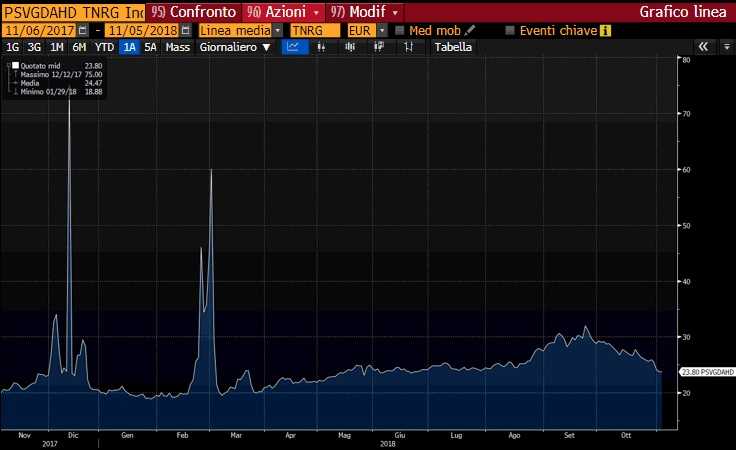
Task: Switch to the Tabella view
Action: [453, 47]
